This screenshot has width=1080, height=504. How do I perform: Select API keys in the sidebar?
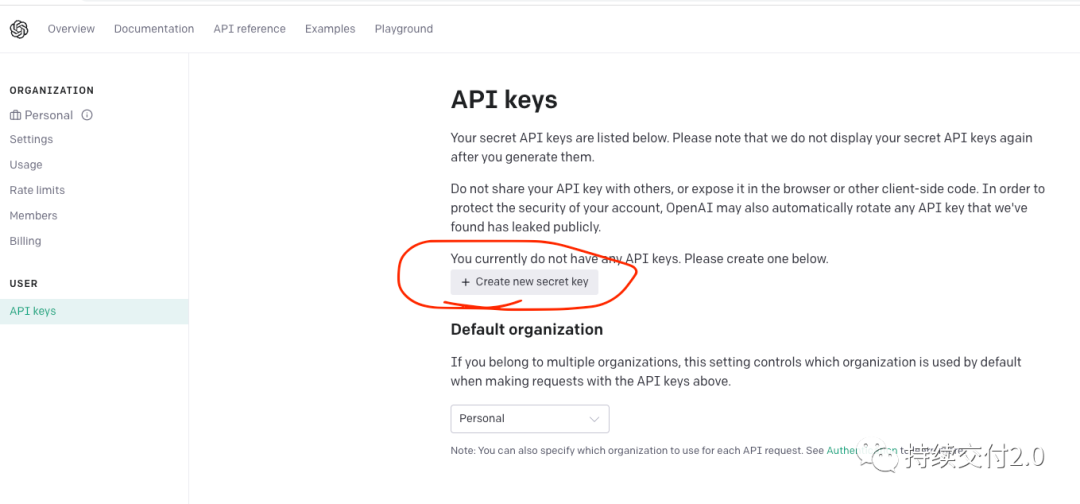click(x=94, y=311)
